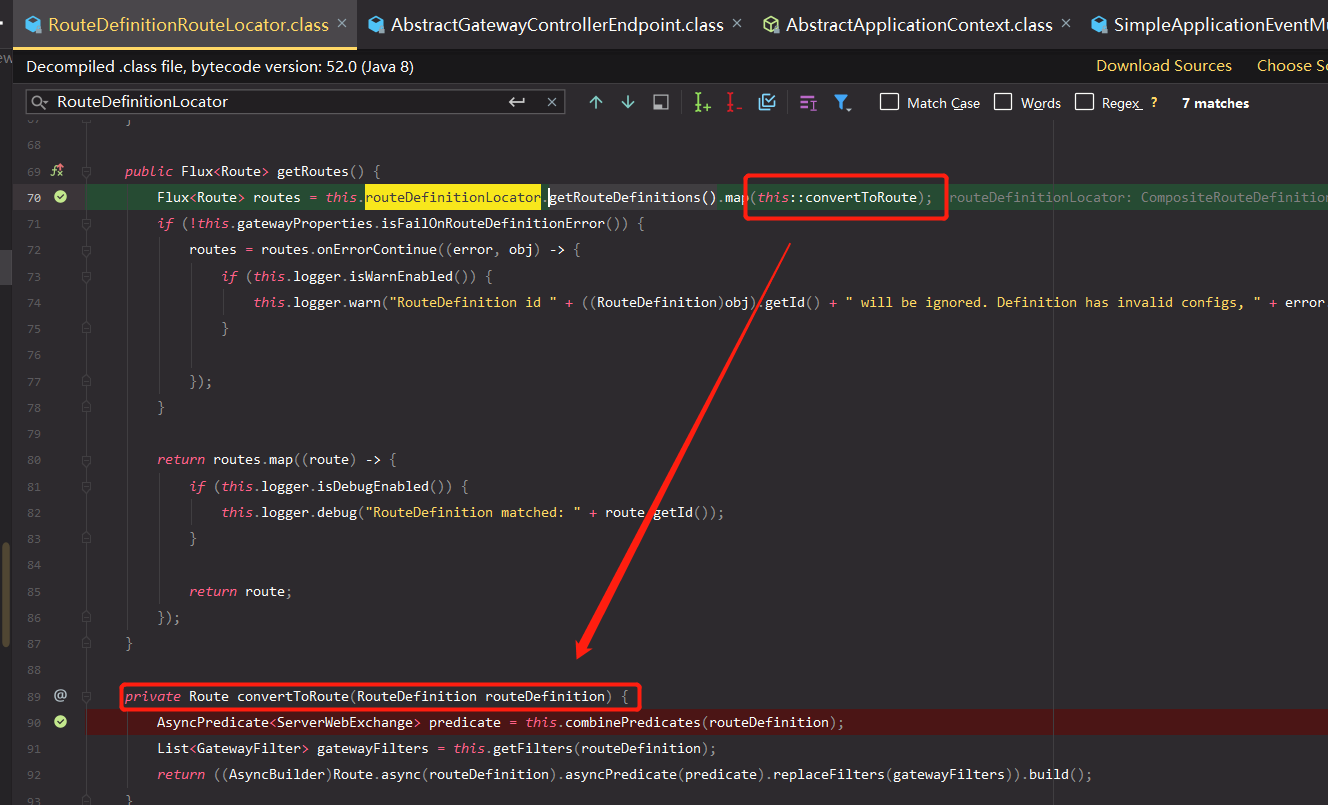1328x805 pixels.
Task: Open regex help question mark icon
Action: [1153, 102]
